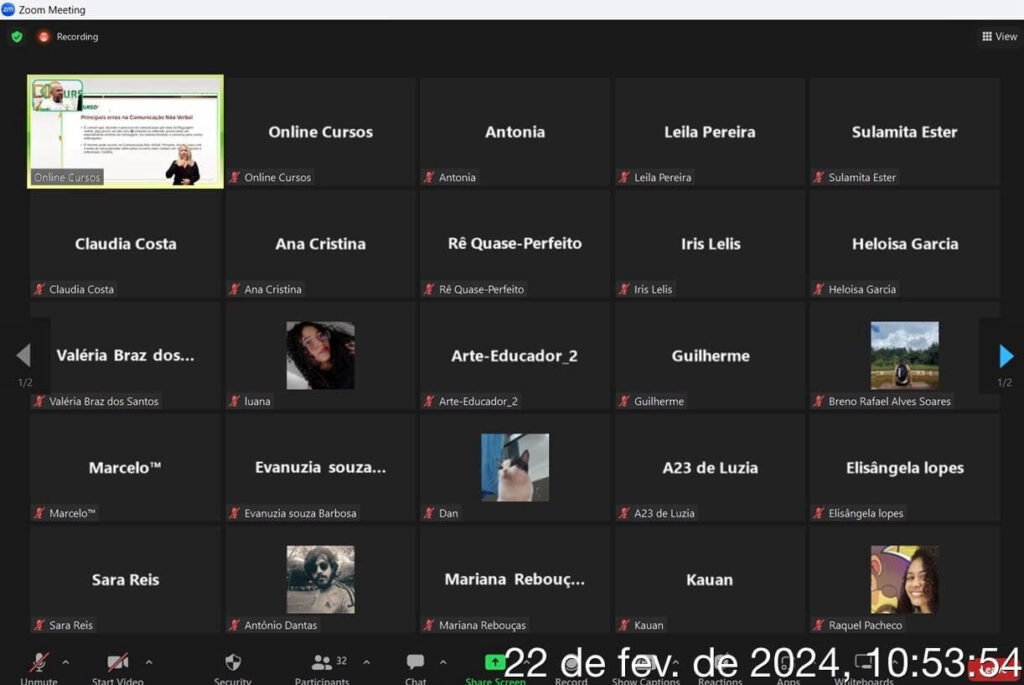
Task: Open the Security shield options
Action: click(x=233, y=662)
